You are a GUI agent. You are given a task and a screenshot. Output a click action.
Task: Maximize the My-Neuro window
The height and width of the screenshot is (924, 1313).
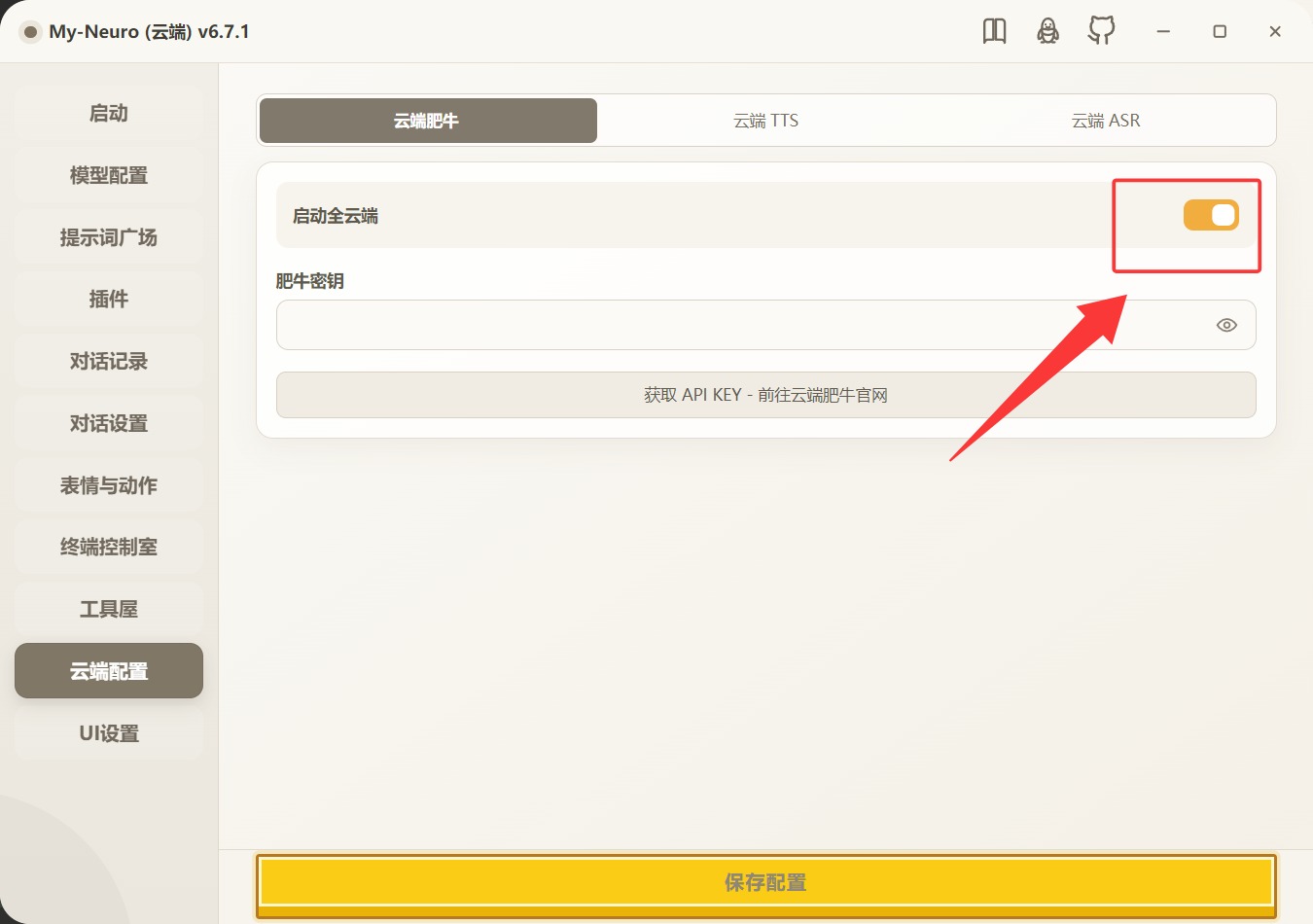1220,31
